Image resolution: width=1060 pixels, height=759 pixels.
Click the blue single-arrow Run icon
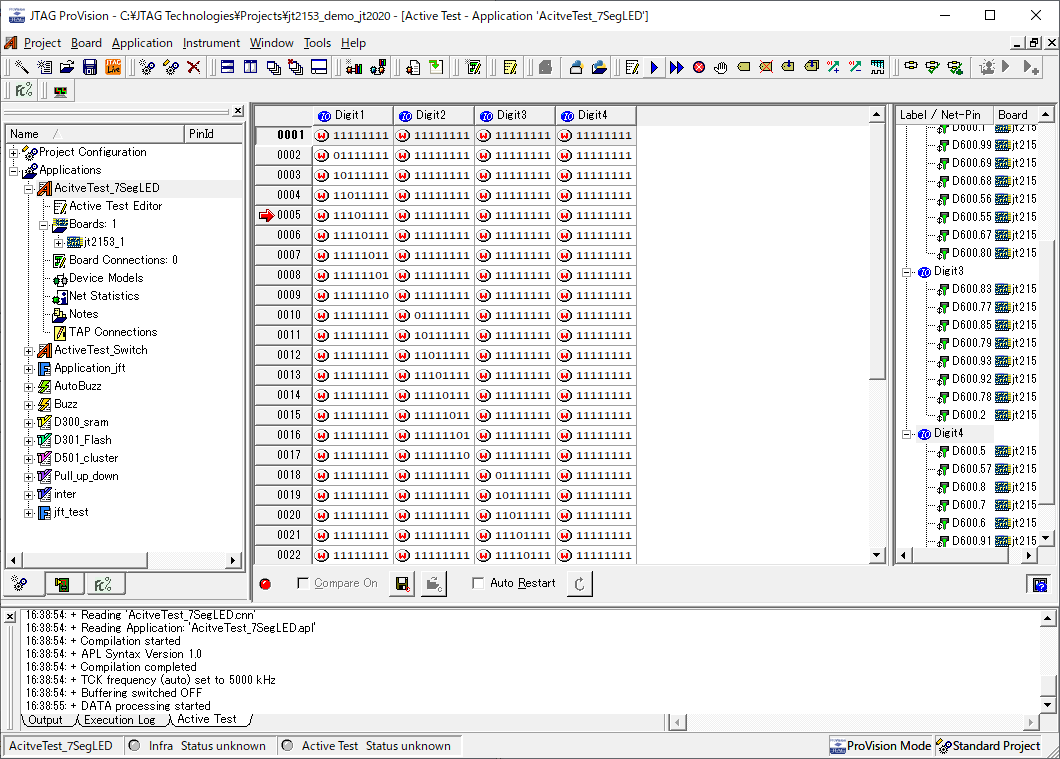654,67
